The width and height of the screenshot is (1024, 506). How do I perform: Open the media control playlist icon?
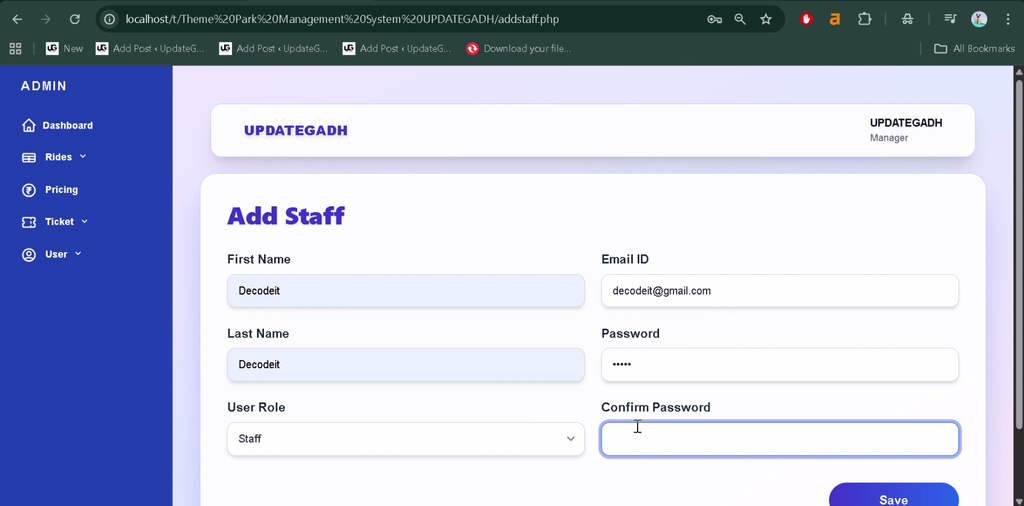pos(950,19)
